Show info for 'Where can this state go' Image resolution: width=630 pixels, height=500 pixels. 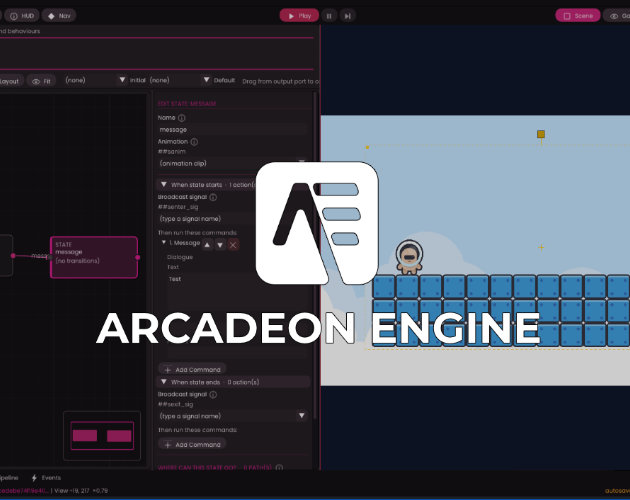pos(279,467)
